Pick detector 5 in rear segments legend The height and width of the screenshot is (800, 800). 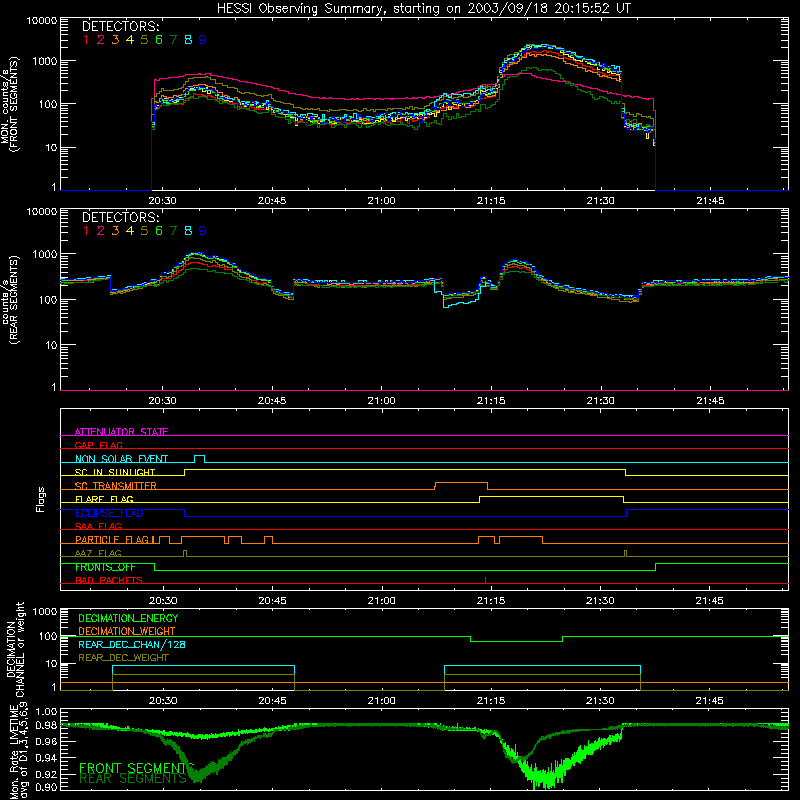144,231
